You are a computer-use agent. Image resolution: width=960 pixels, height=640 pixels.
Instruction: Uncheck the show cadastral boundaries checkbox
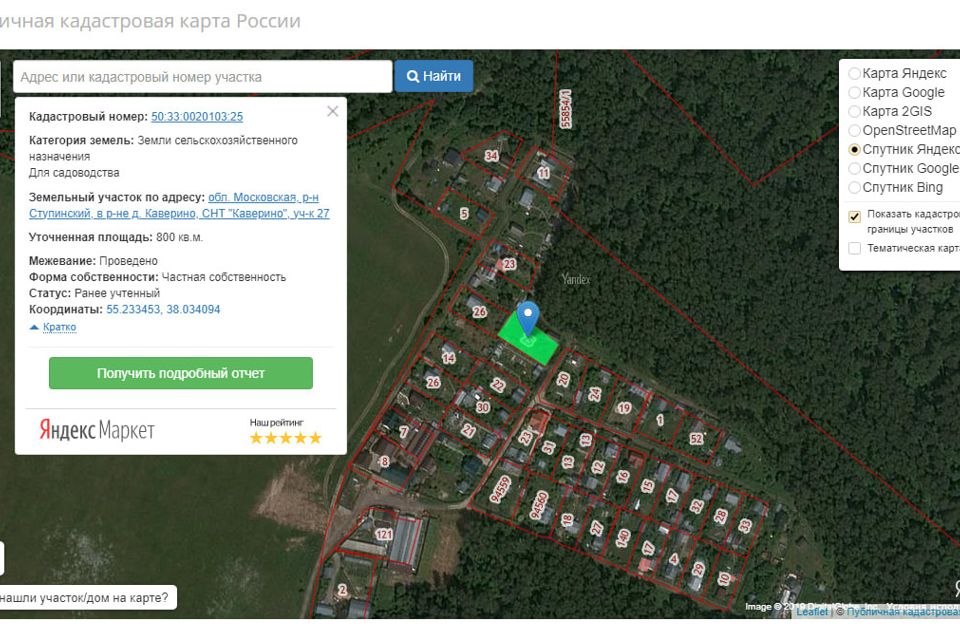854,216
